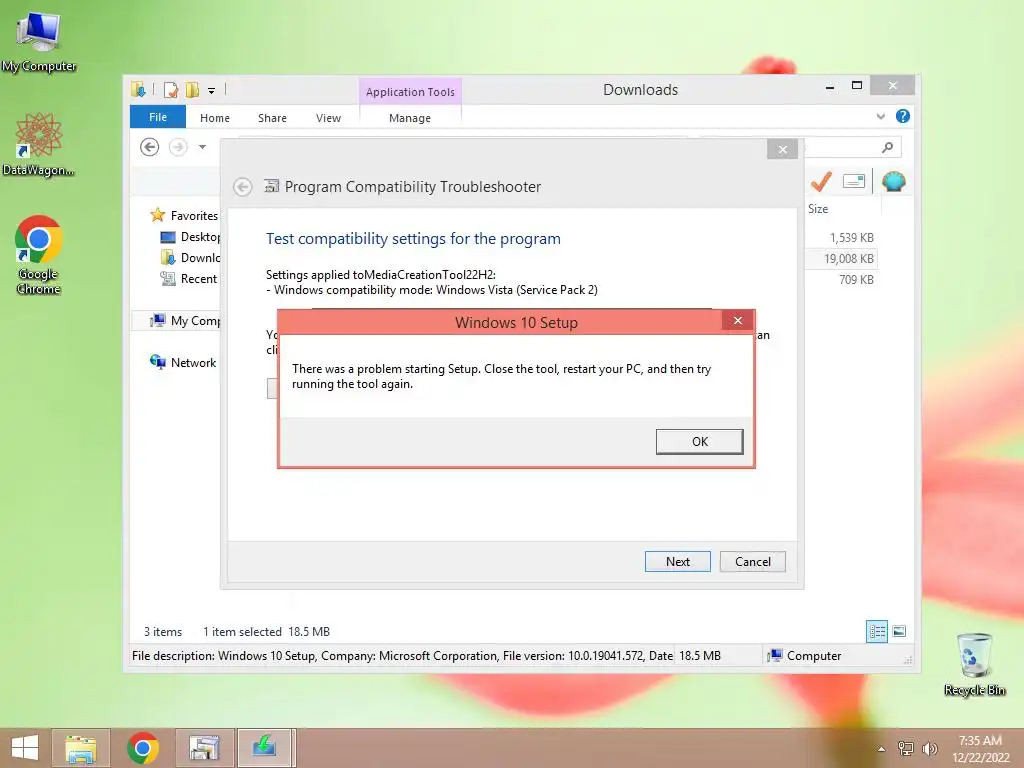Viewport: 1024px width, 768px height.
Task: Sort by the Size column header
Action: pos(818,209)
